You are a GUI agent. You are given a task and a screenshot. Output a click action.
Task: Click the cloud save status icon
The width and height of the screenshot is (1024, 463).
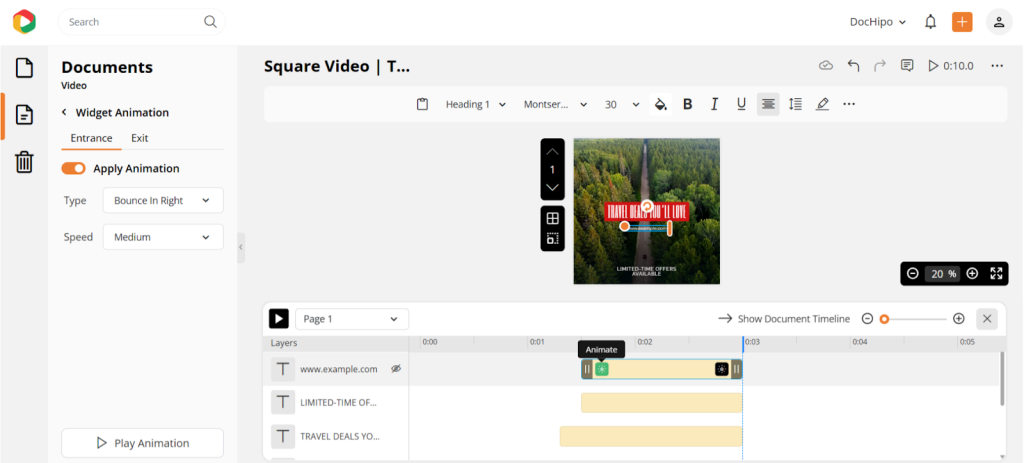click(x=826, y=65)
